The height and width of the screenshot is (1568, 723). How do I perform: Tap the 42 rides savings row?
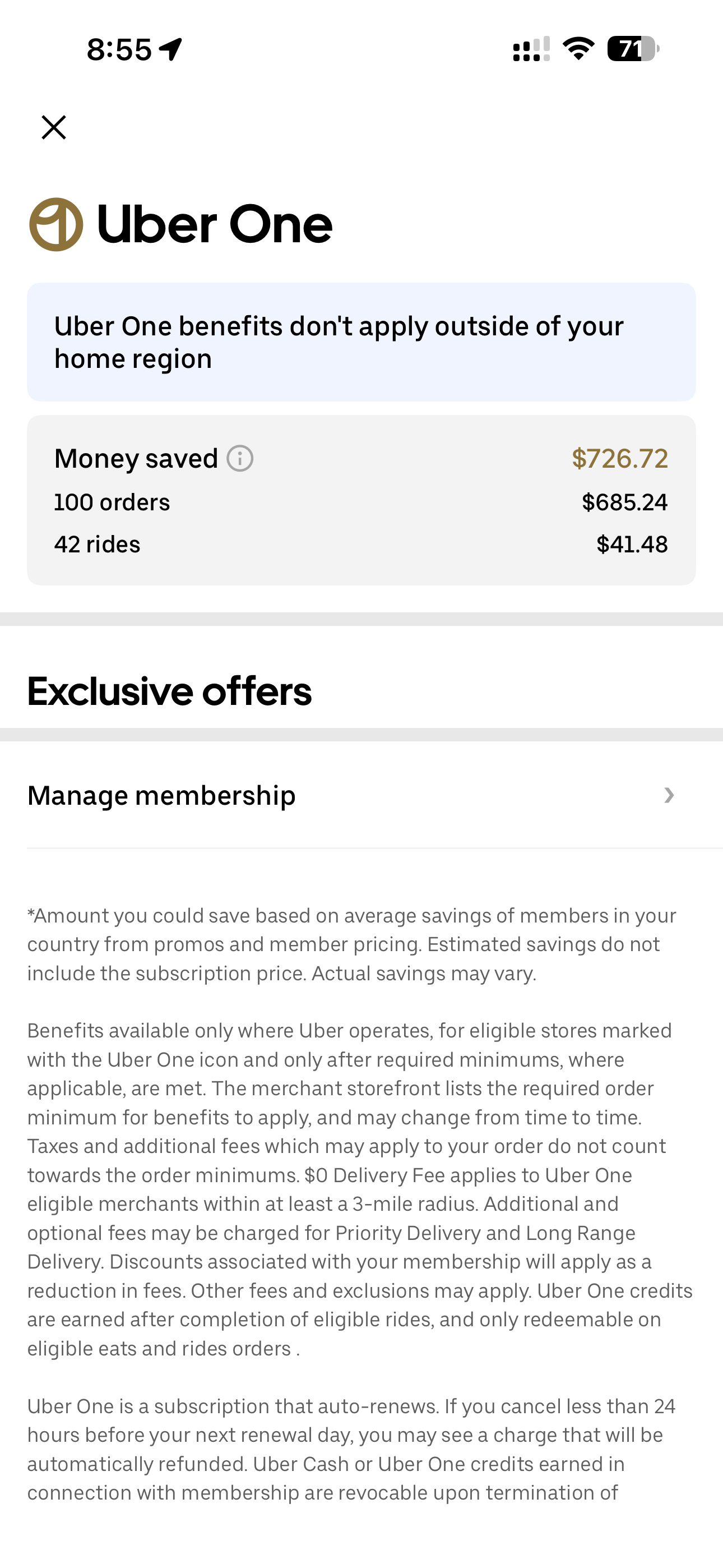point(98,544)
